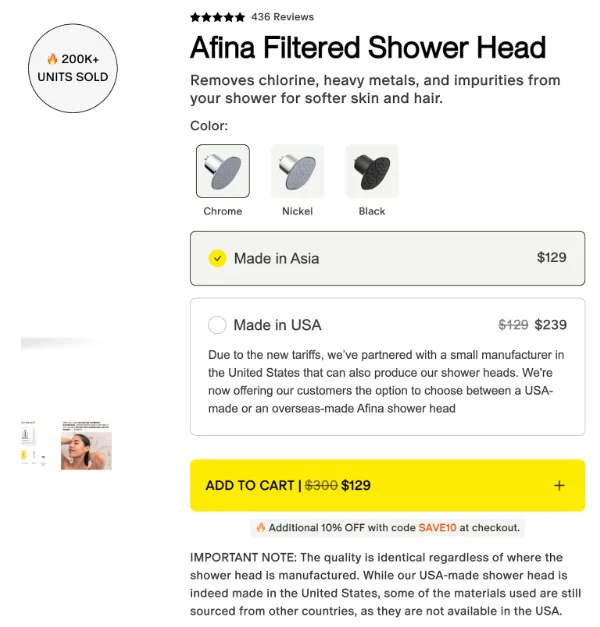Click the SAVE10 promo code text
Image resolution: width=600 pixels, height=627 pixels.
tap(436, 527)
